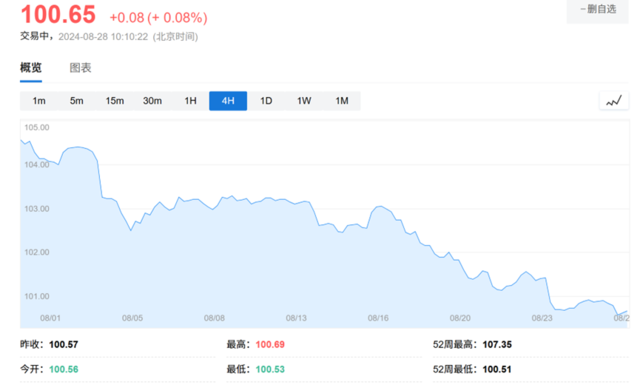
Task: Click the chart line near 08/16 peak
Action: 380,207
